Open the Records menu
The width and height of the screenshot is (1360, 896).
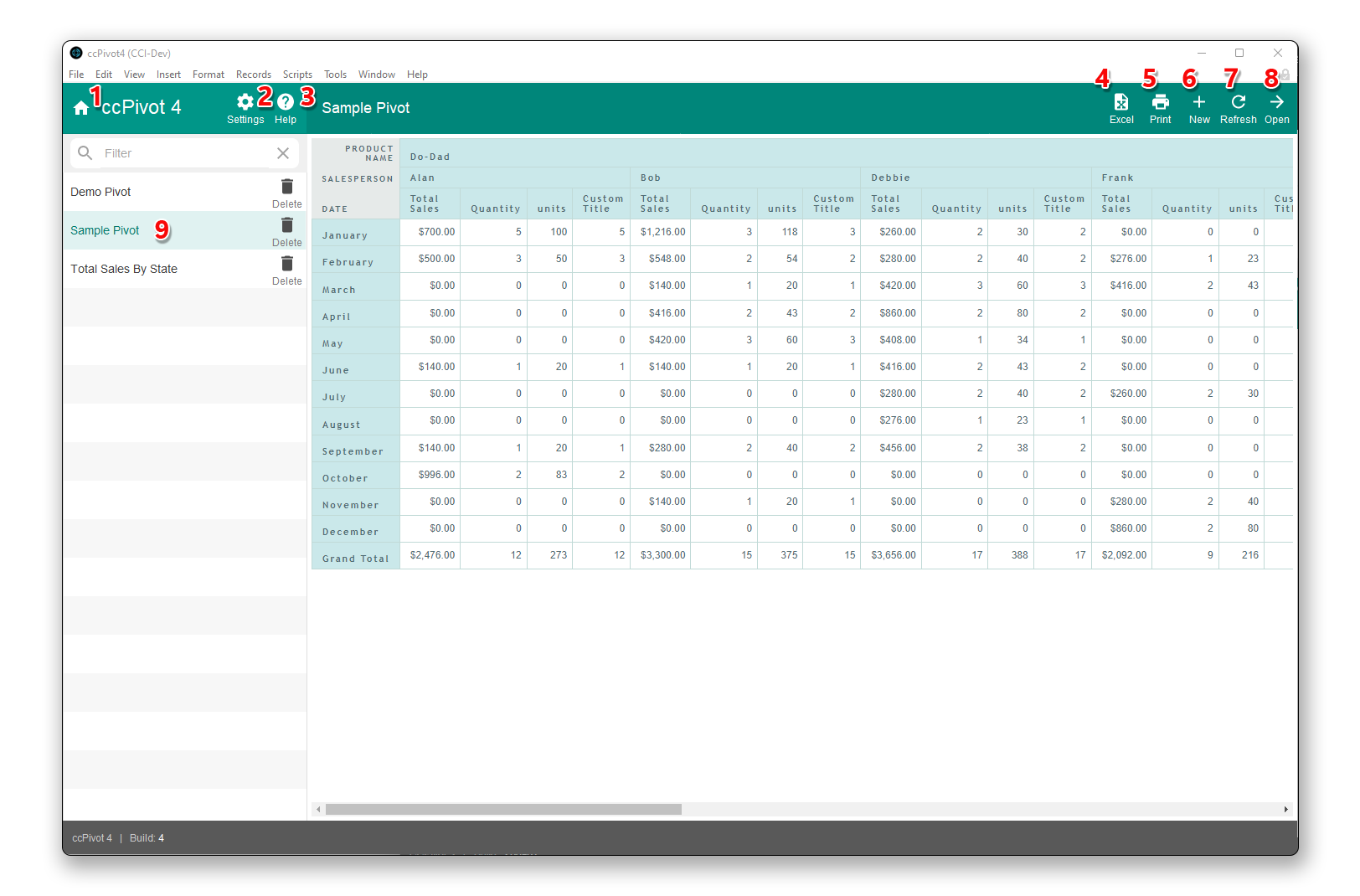click(x=254, y=75)
